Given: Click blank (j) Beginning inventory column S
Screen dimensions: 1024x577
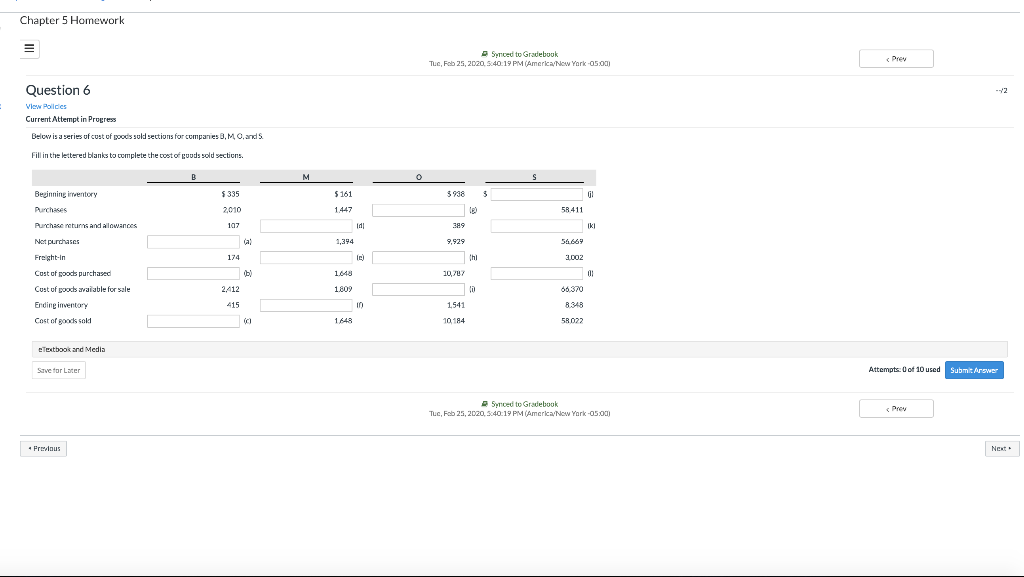Looking at the screenshot, I should click(x=536, y=193).
